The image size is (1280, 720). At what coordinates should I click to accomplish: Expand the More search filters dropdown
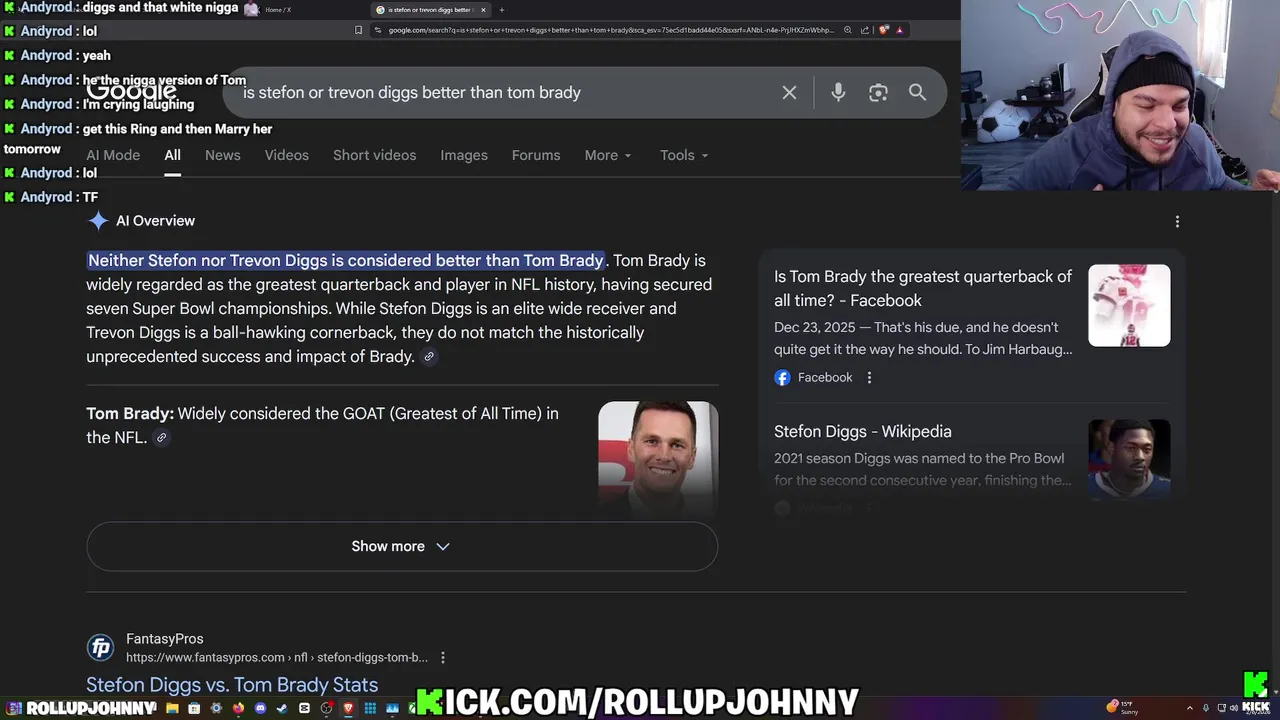point(608,155)
